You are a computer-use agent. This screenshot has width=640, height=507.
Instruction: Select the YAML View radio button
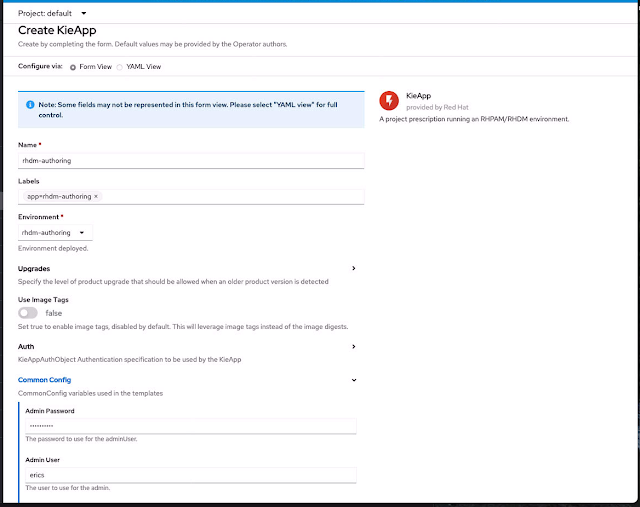coord(120,67)
